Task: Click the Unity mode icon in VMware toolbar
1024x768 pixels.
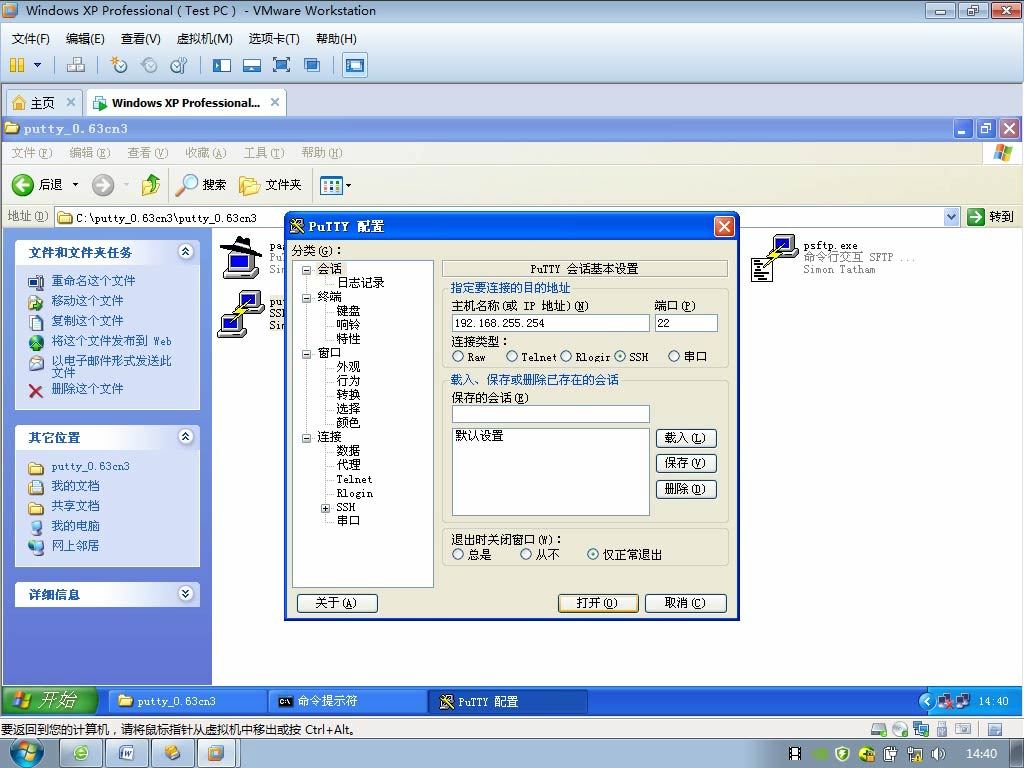Action: 312,65
